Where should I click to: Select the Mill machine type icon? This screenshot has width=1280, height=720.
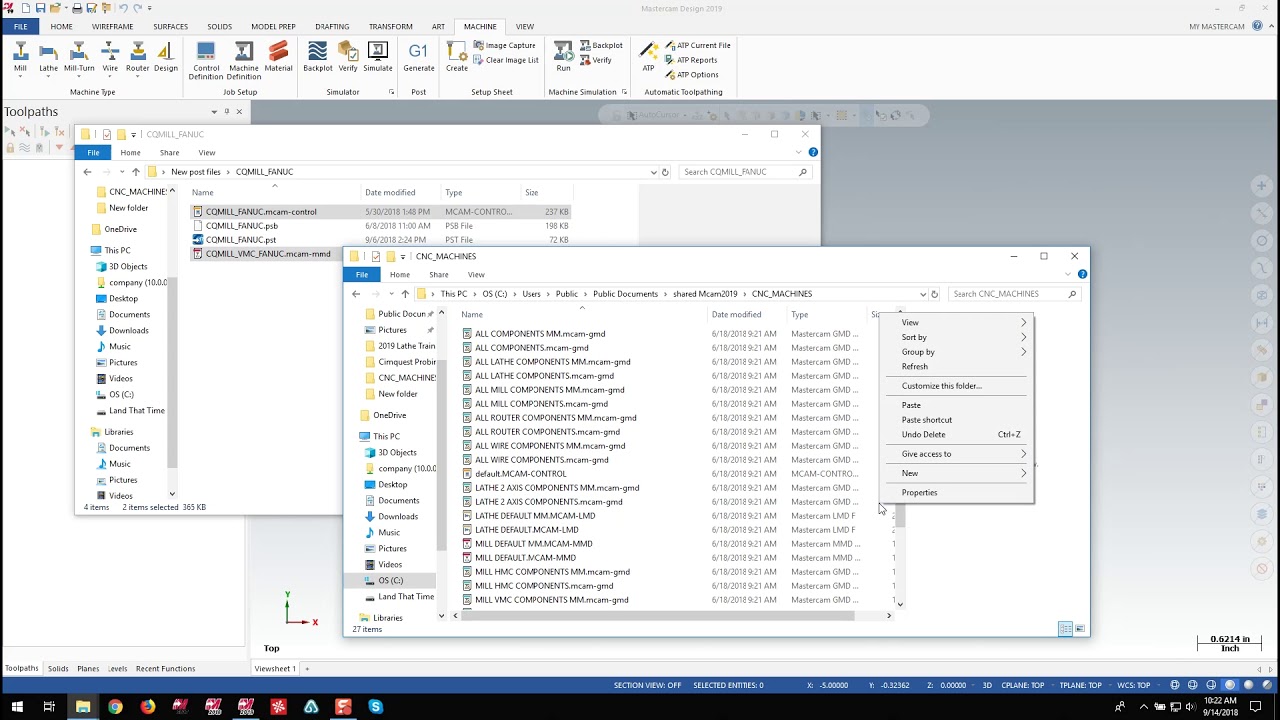pos(20,57)
